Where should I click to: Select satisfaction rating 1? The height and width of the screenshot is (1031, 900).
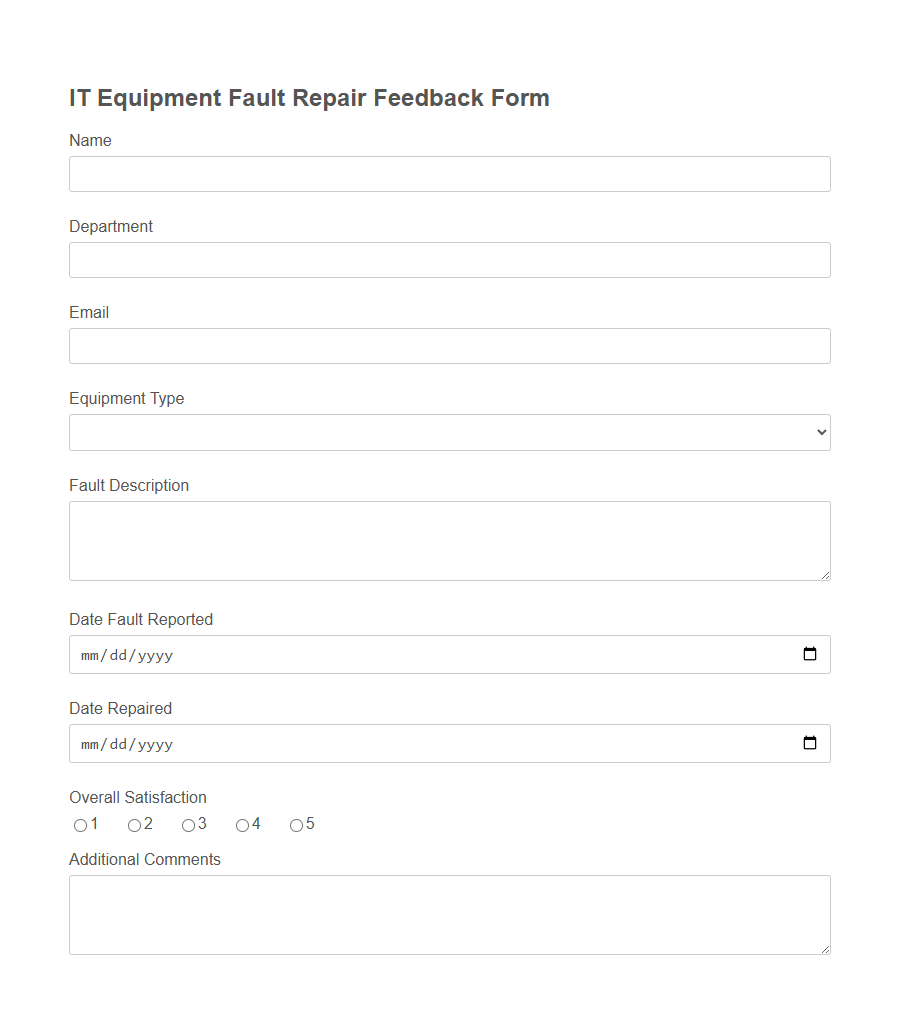click(x=80, y=825)
